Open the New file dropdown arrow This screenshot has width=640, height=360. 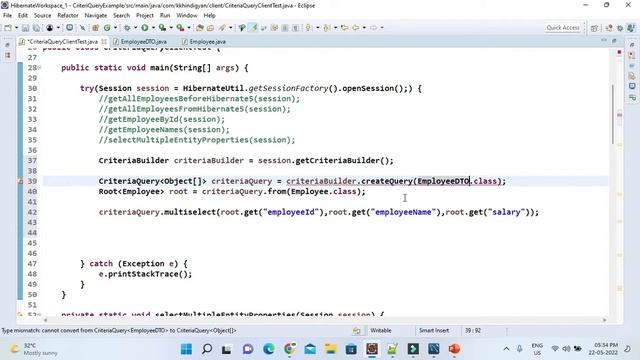[17, 28]
